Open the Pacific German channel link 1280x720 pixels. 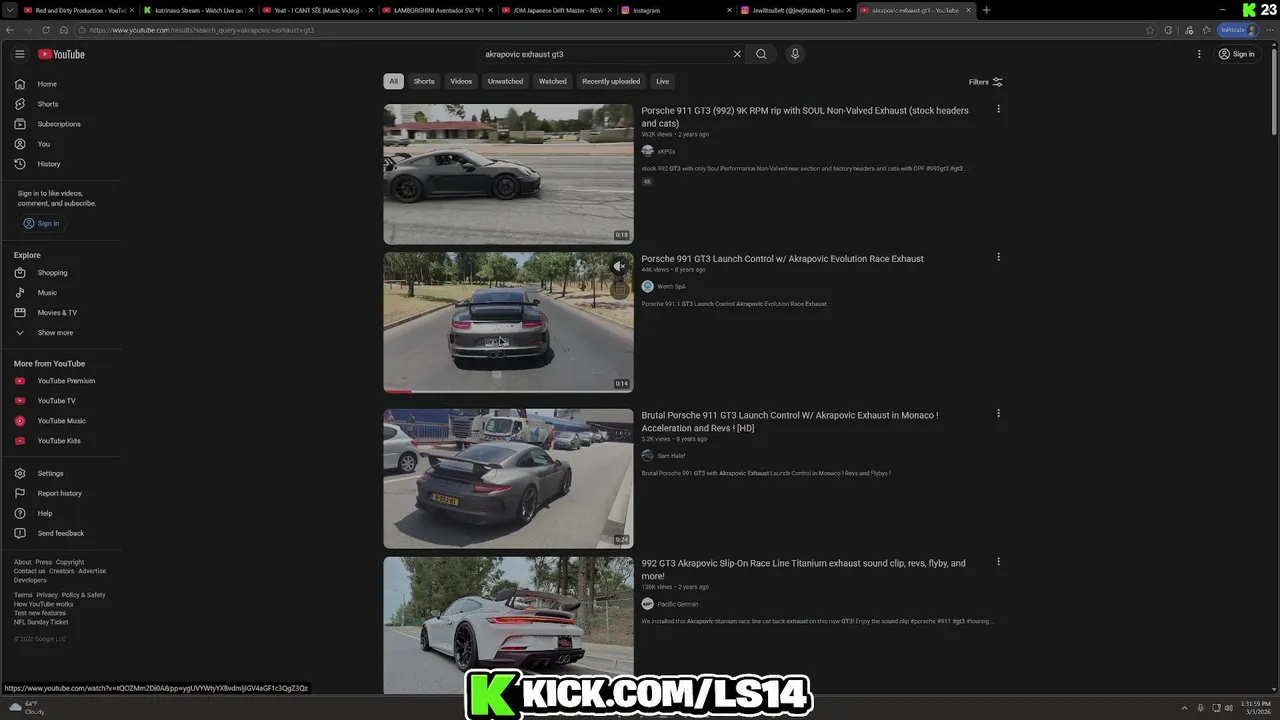[x=677, y=604]
